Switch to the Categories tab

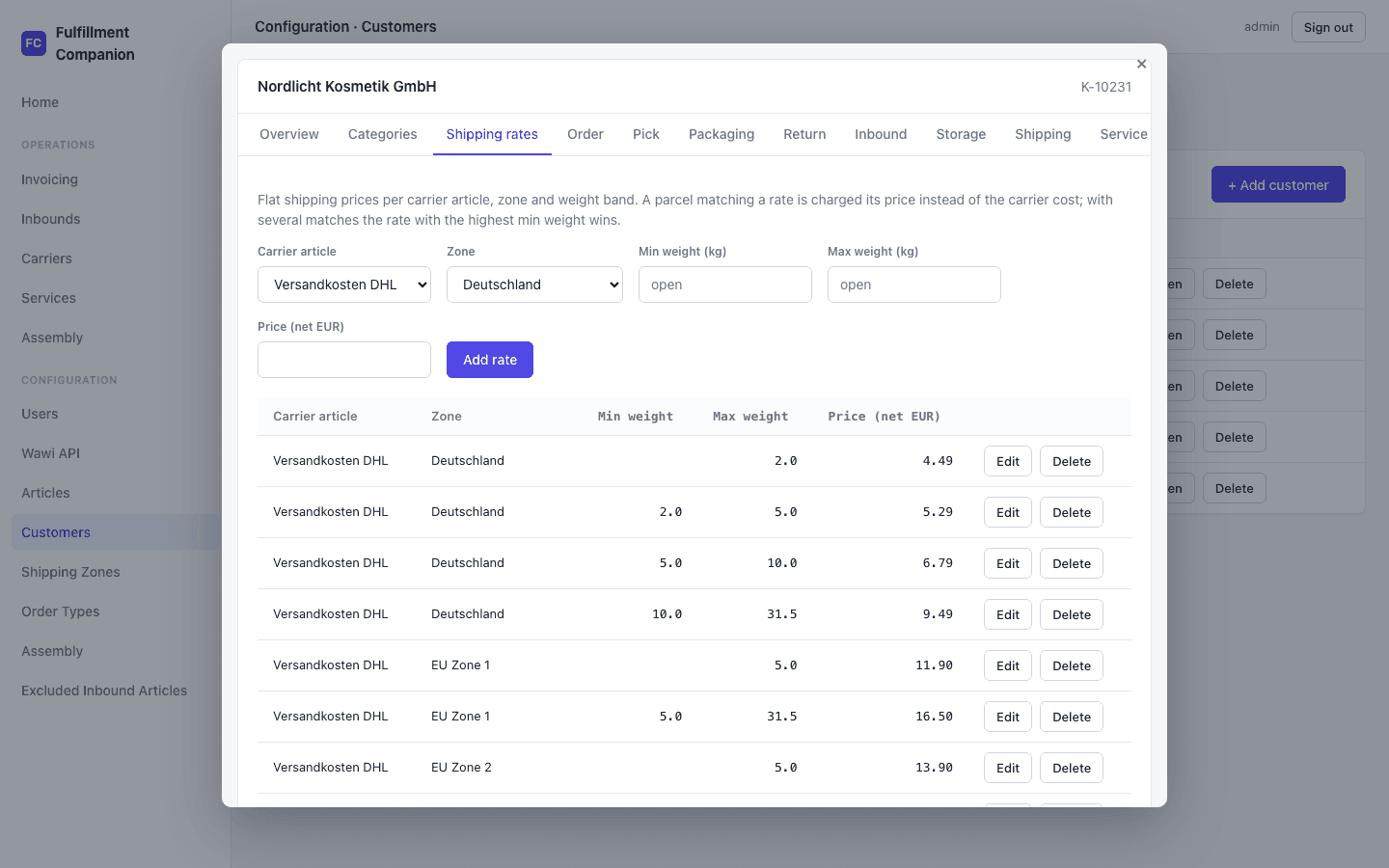383,134
